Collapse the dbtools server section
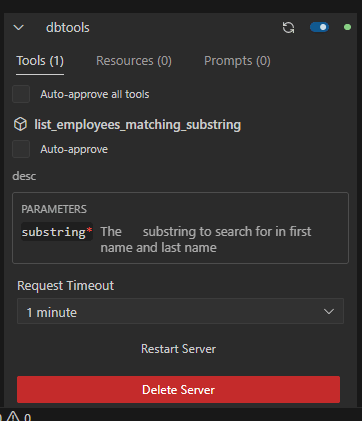Viewport: 362px width, 421px height. 19,28
